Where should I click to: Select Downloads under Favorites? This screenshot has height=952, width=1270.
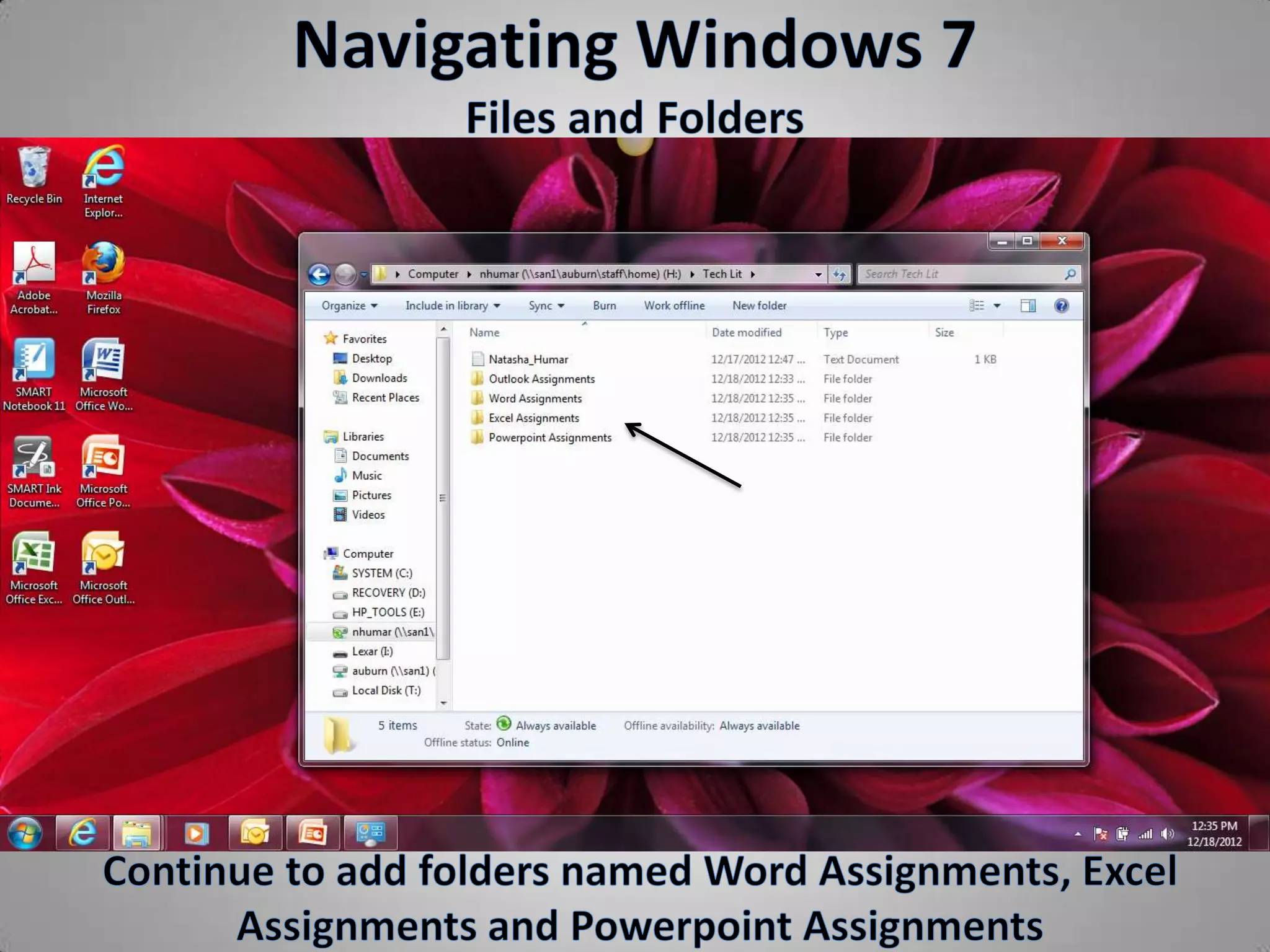379,378
